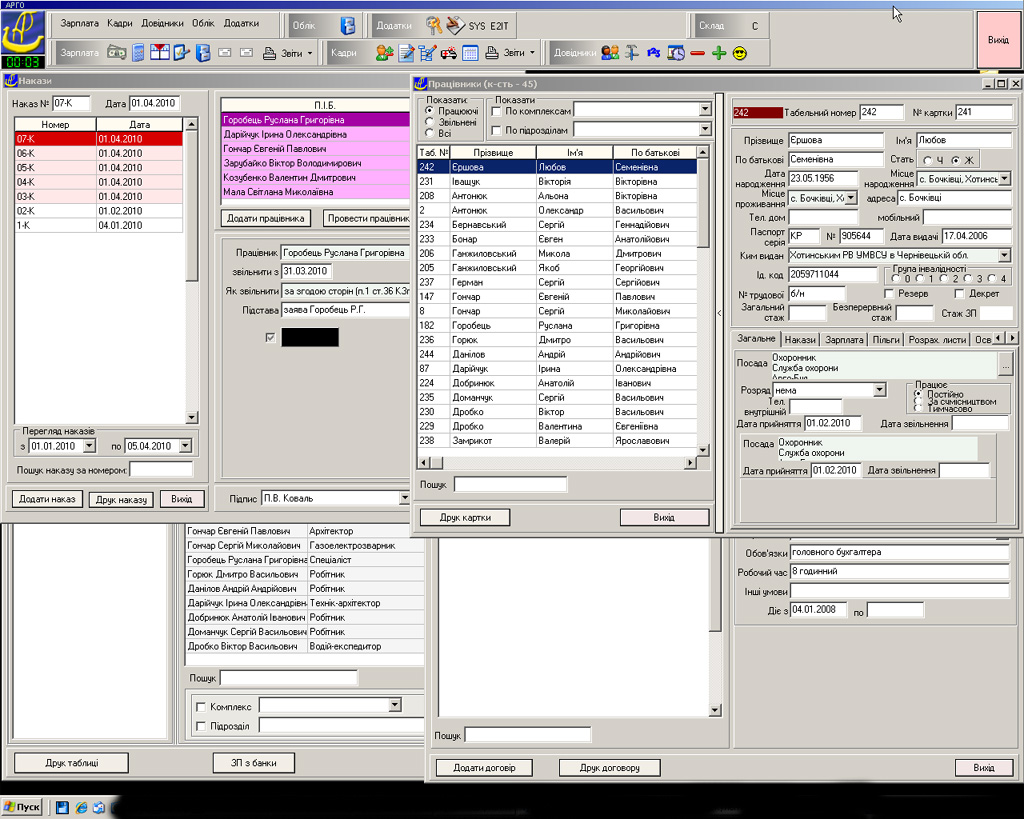Enable the По комплексам checkbox
1024x819 pixels.
(497, 111)
